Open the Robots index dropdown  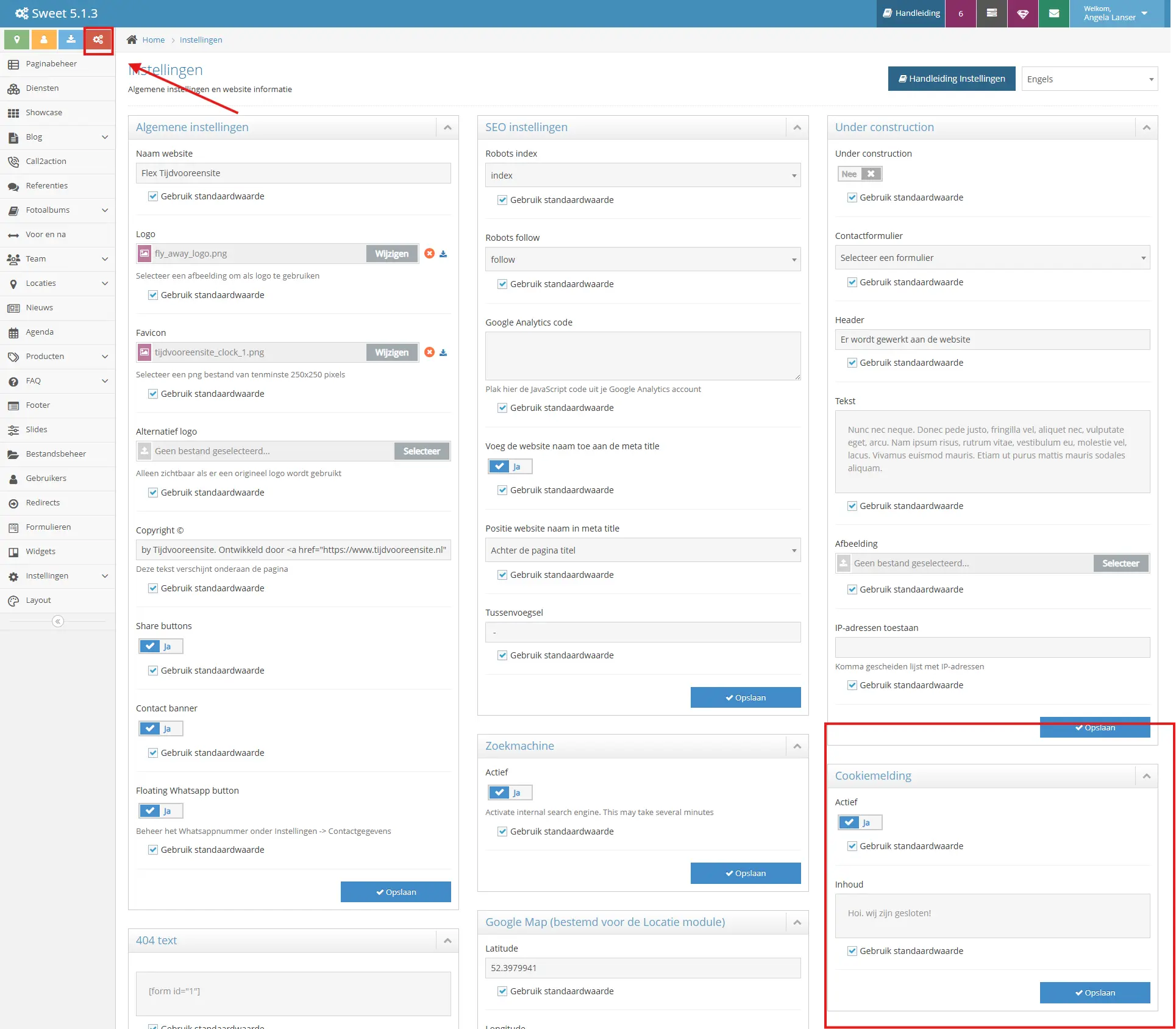[x=643, y=176]
